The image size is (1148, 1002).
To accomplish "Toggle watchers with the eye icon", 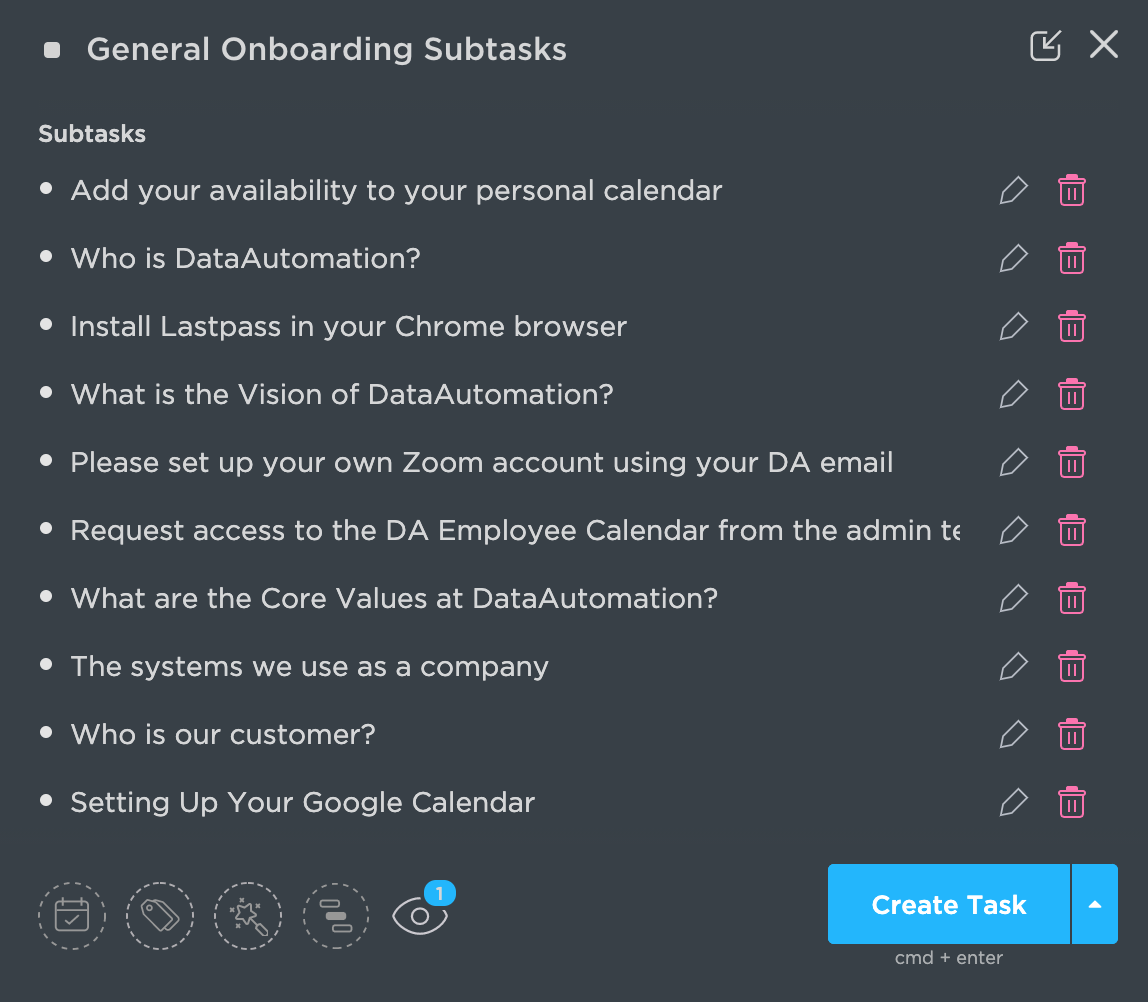I will (x=420, y=915).
